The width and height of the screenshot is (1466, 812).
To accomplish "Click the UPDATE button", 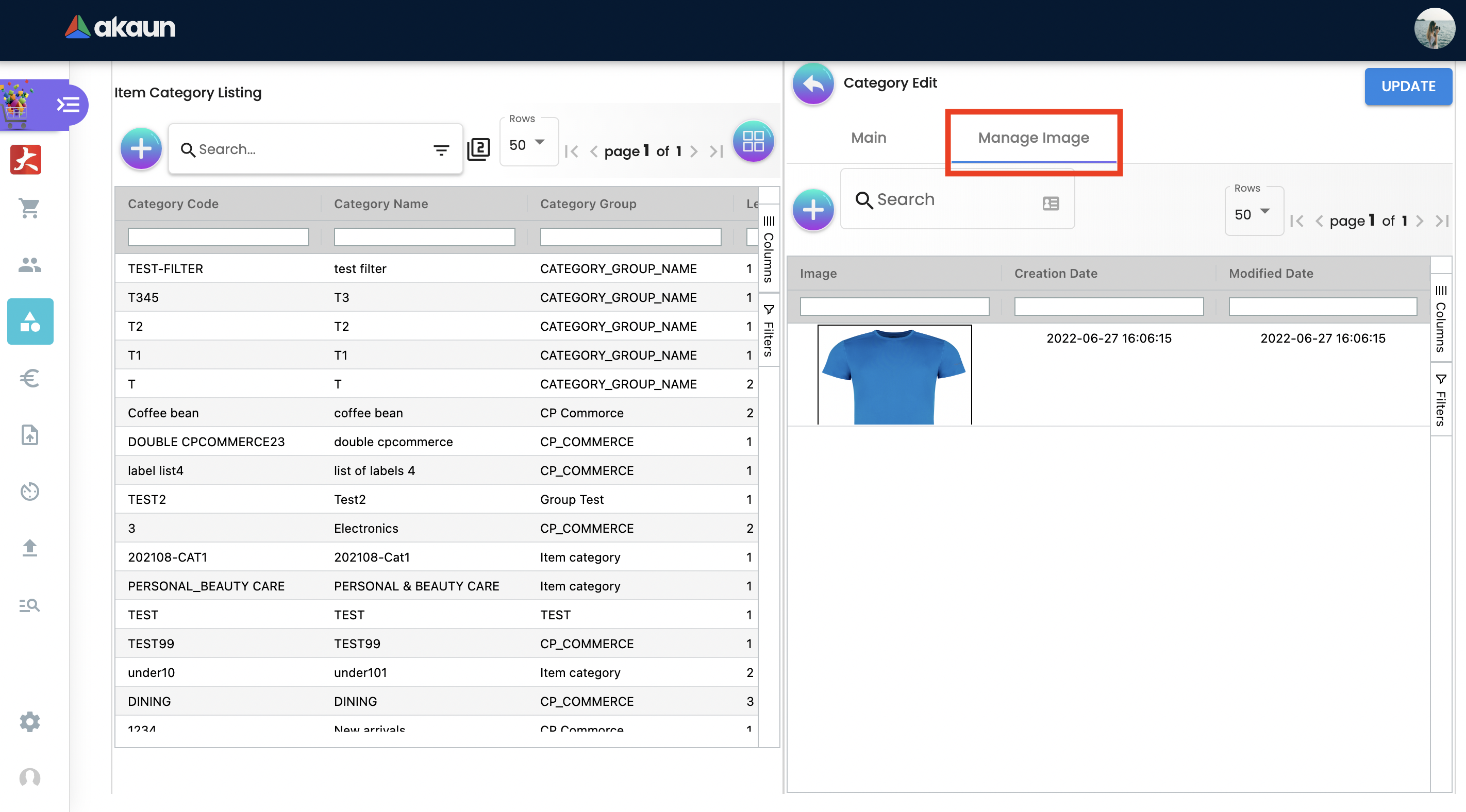I will click(1407, 86).
